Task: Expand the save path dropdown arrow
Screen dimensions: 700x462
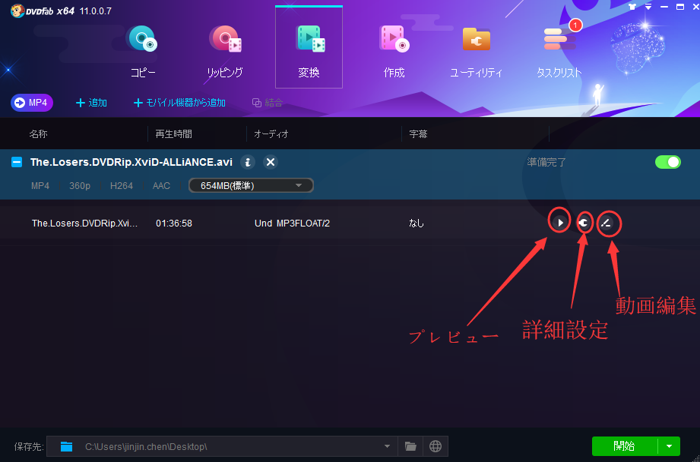Action: (387, 446)
